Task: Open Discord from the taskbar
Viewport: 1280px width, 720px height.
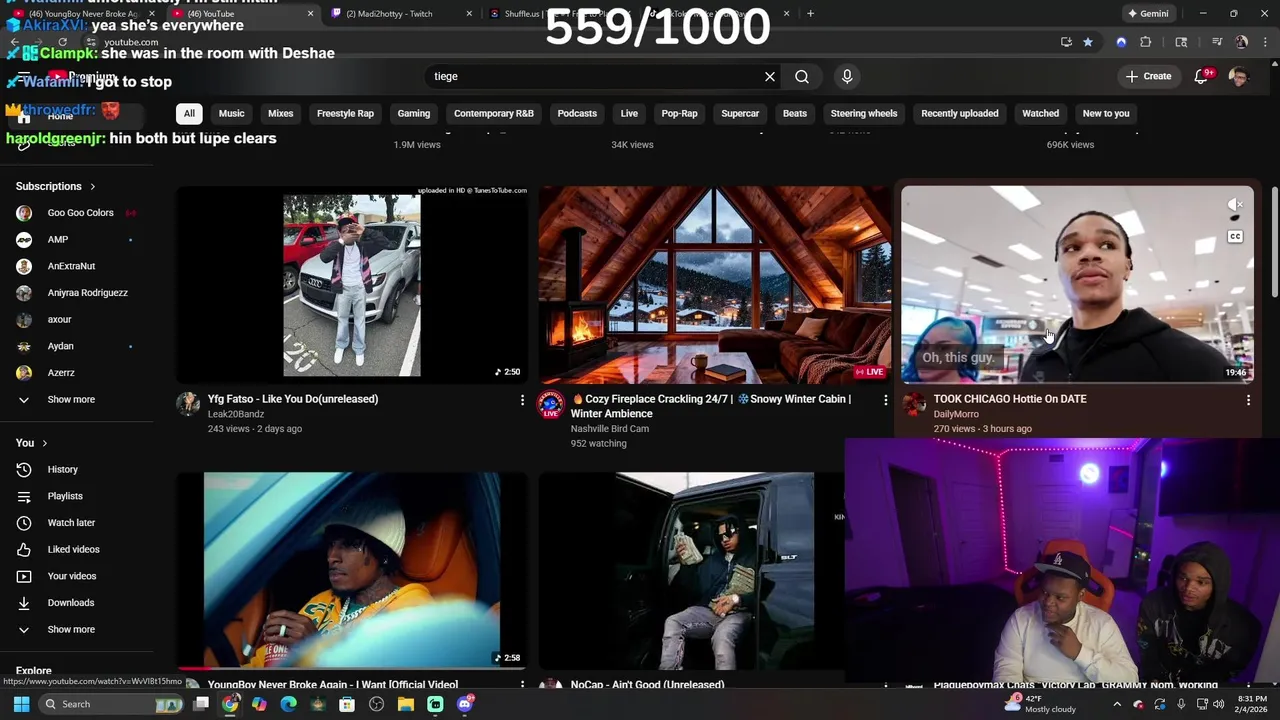Action: [464, 704]
